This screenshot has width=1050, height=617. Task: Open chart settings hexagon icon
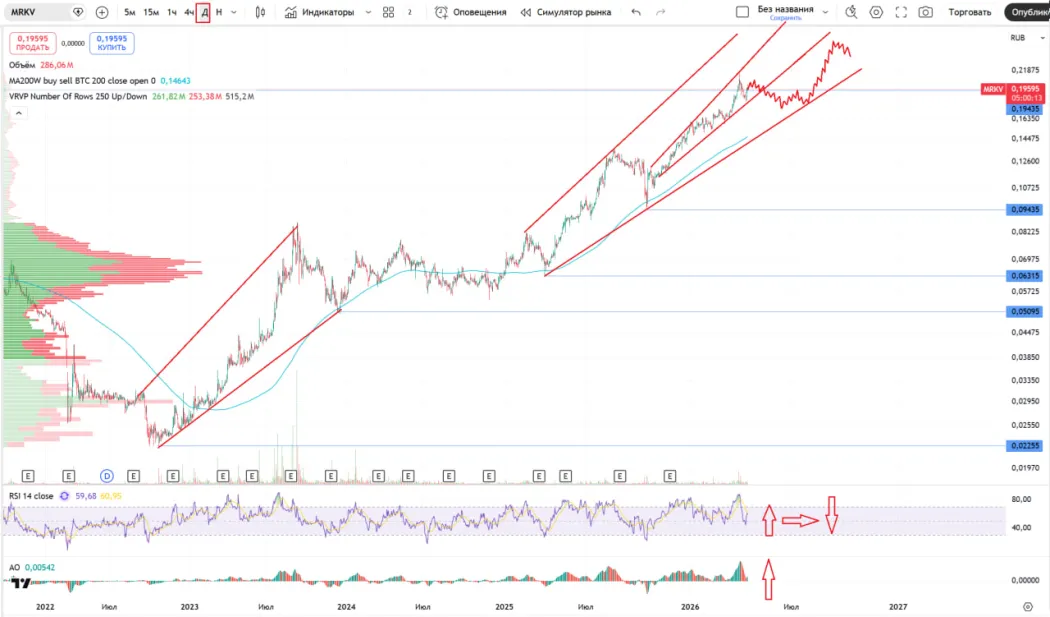(x=876, y=12)
